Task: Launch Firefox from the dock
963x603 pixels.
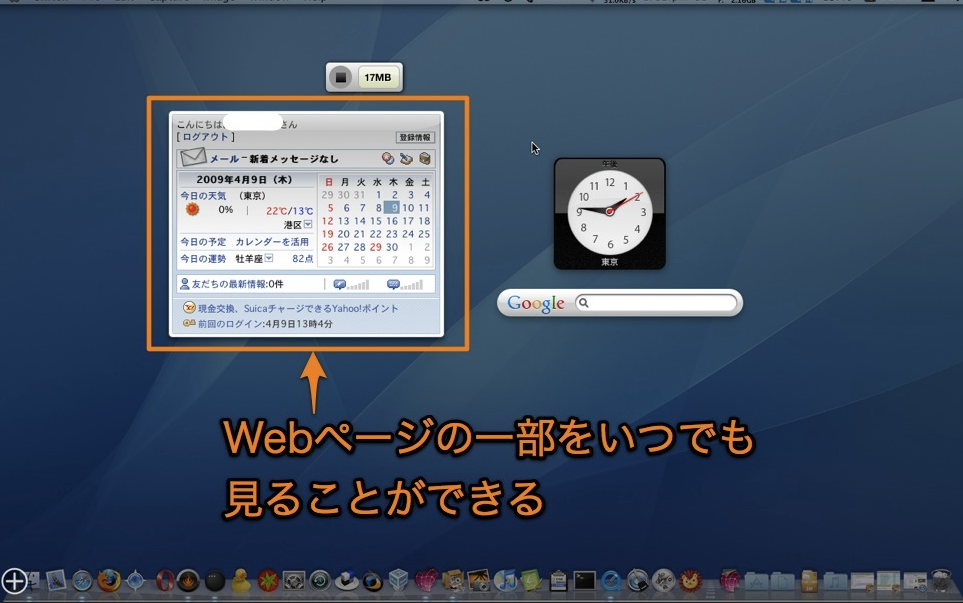Action: pyautogui.click(x=109, y=580)
